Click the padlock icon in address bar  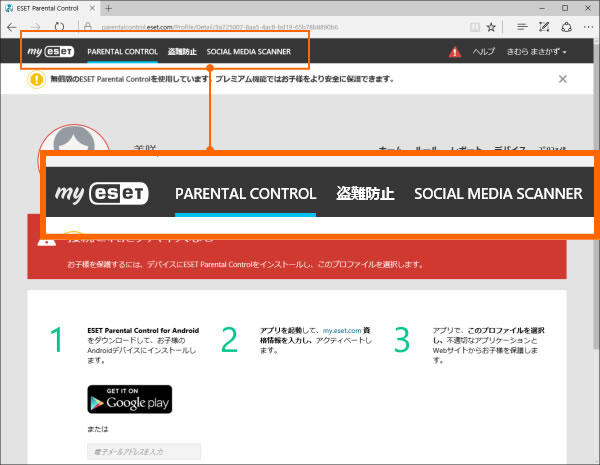tap(88, 27)
